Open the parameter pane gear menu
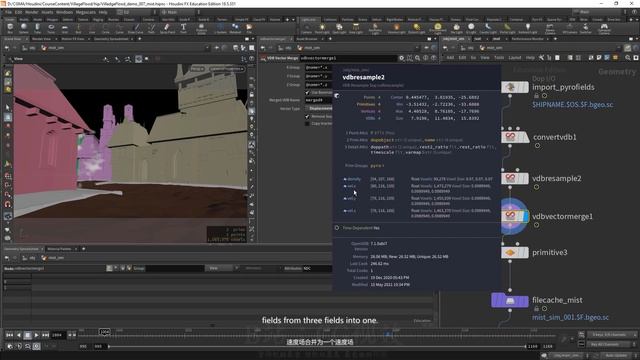Screen dimensions: 640x360 coord(402,58)
